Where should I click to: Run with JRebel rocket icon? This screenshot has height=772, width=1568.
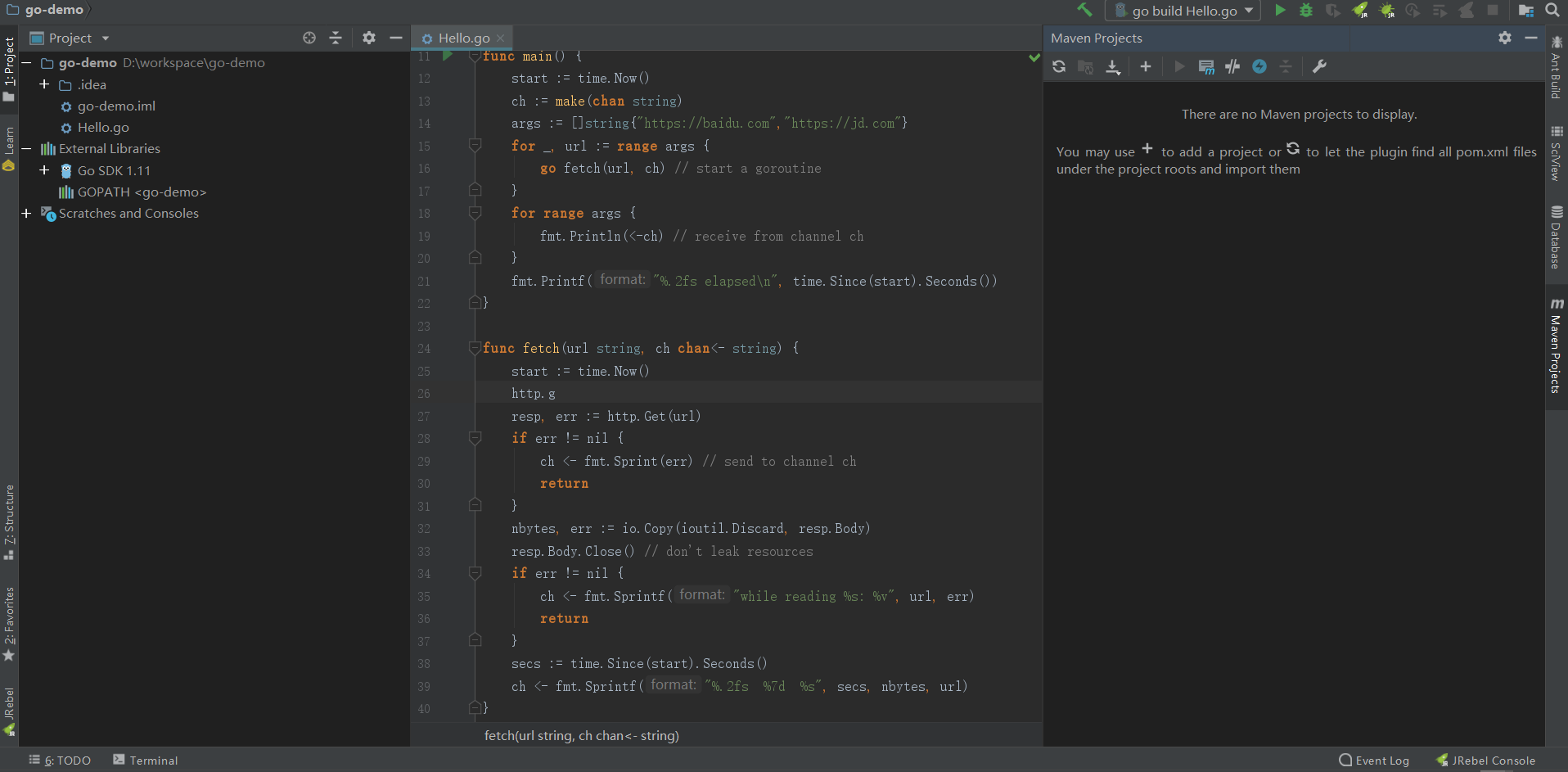coord(1359,10)
